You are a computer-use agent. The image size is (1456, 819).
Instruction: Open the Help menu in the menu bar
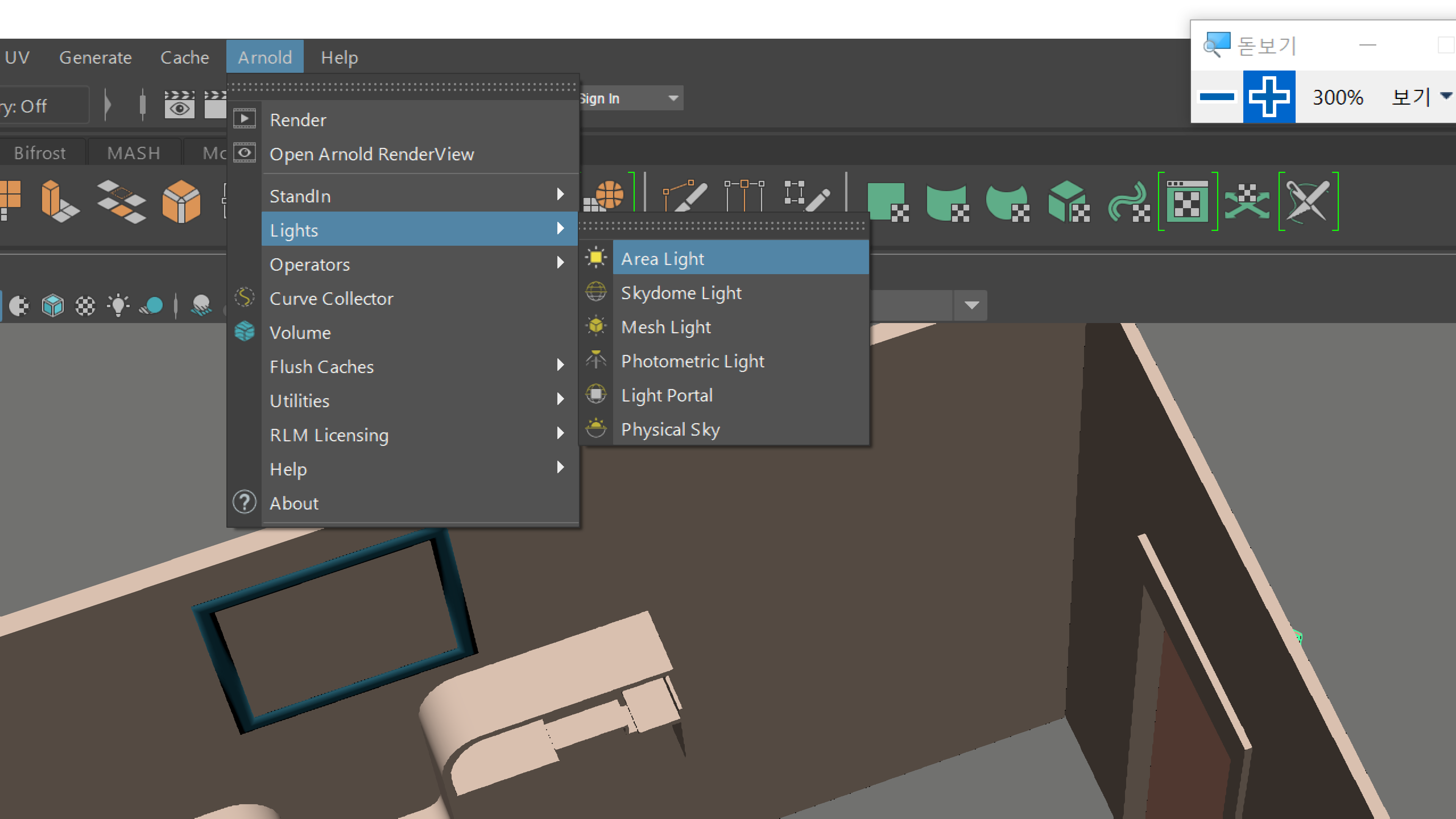(x=339, y=56)
